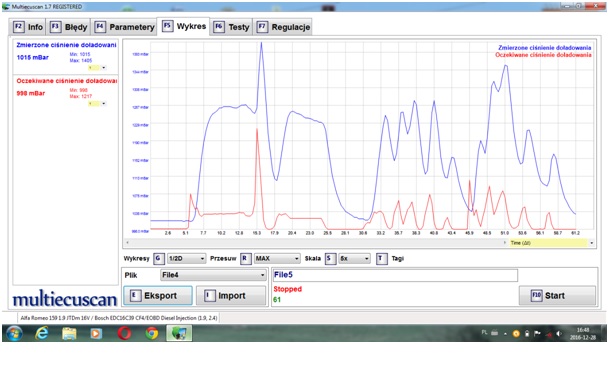Click the Start F10 button
This screenshot has height=380, width=609.
[557, 296]
